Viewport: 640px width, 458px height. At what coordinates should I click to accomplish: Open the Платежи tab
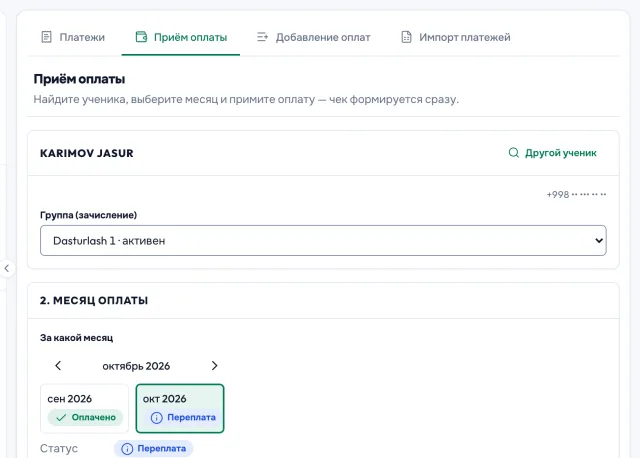(x=73, y=37)
